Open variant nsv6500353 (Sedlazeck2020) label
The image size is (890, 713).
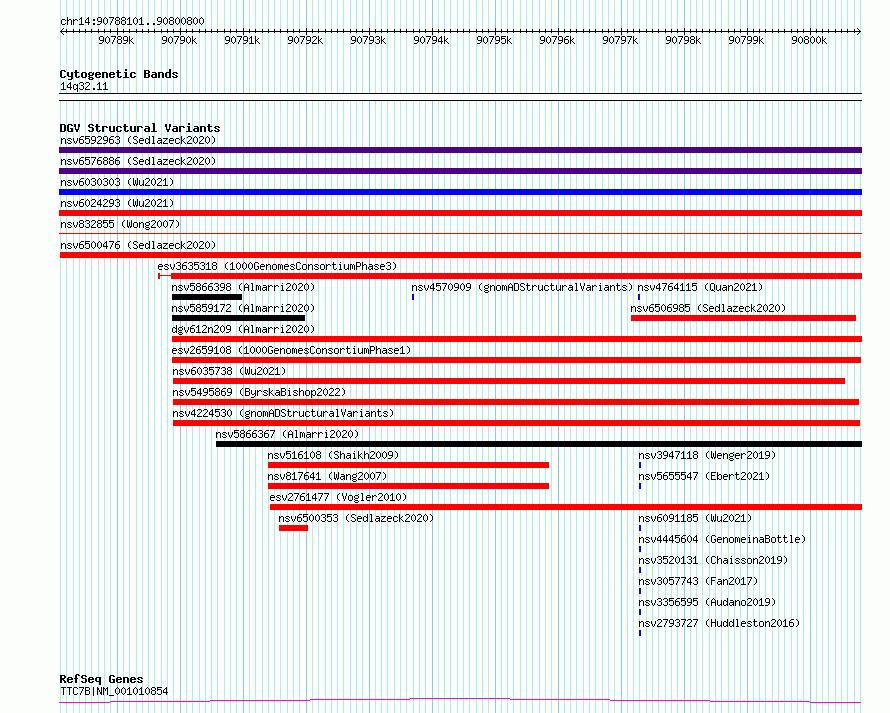(x=356, y=518)
